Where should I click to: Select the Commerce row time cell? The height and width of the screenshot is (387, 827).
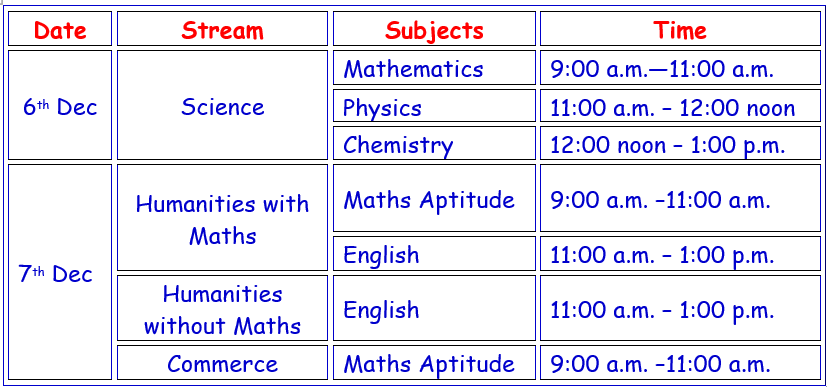coord(680,362)
